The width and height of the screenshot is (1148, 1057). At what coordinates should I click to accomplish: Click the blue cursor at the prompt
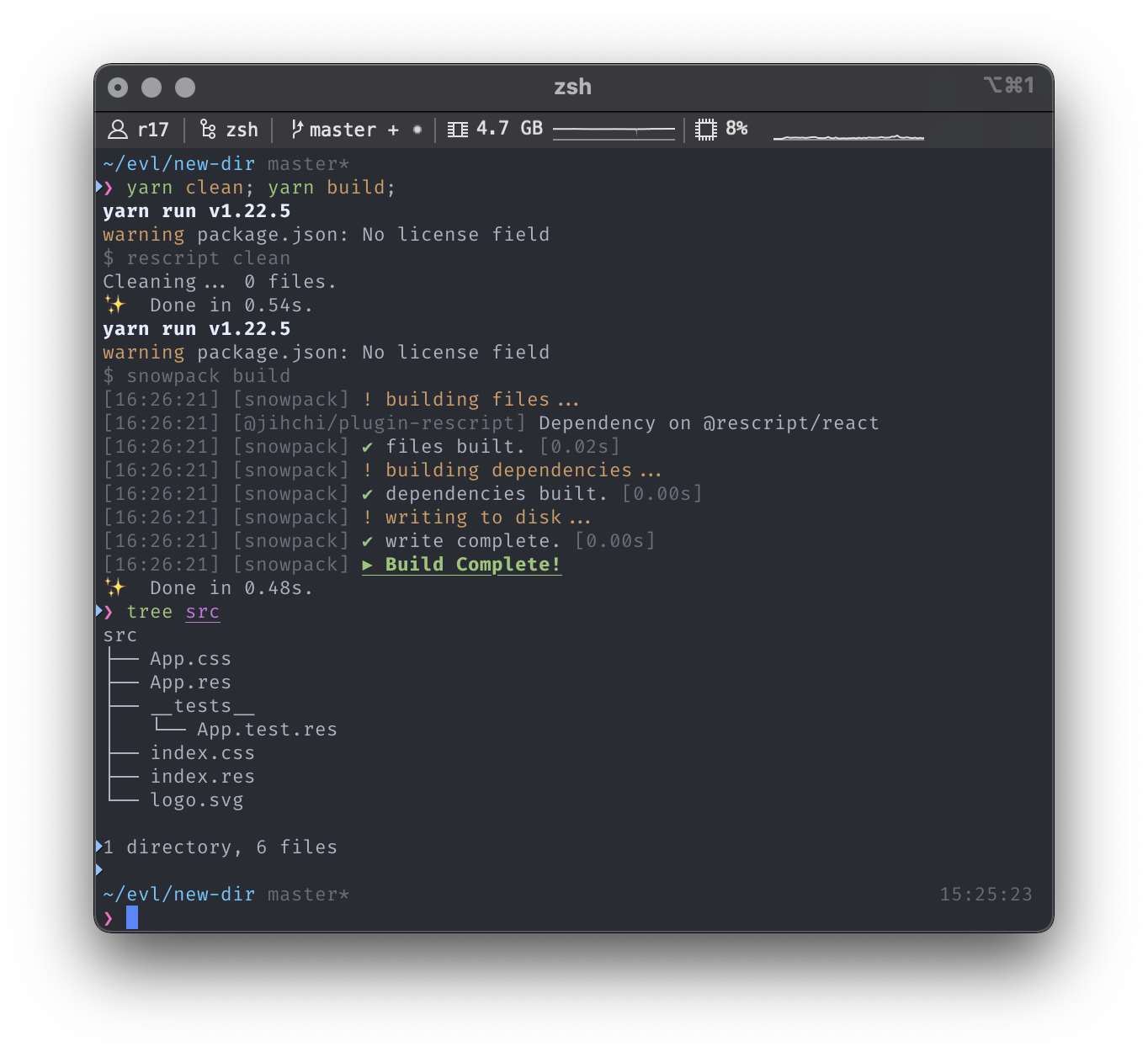coord(132,917)
